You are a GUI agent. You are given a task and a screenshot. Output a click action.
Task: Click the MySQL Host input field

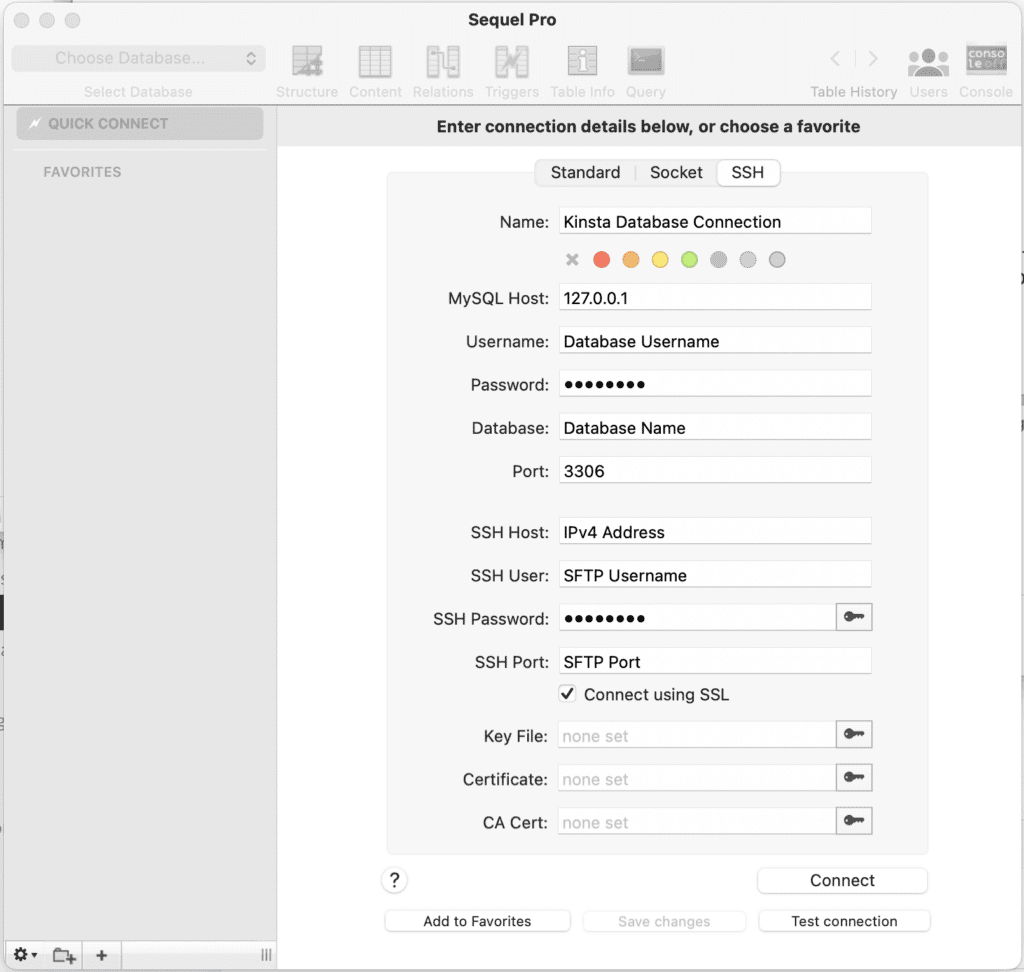tap(715, 296)
